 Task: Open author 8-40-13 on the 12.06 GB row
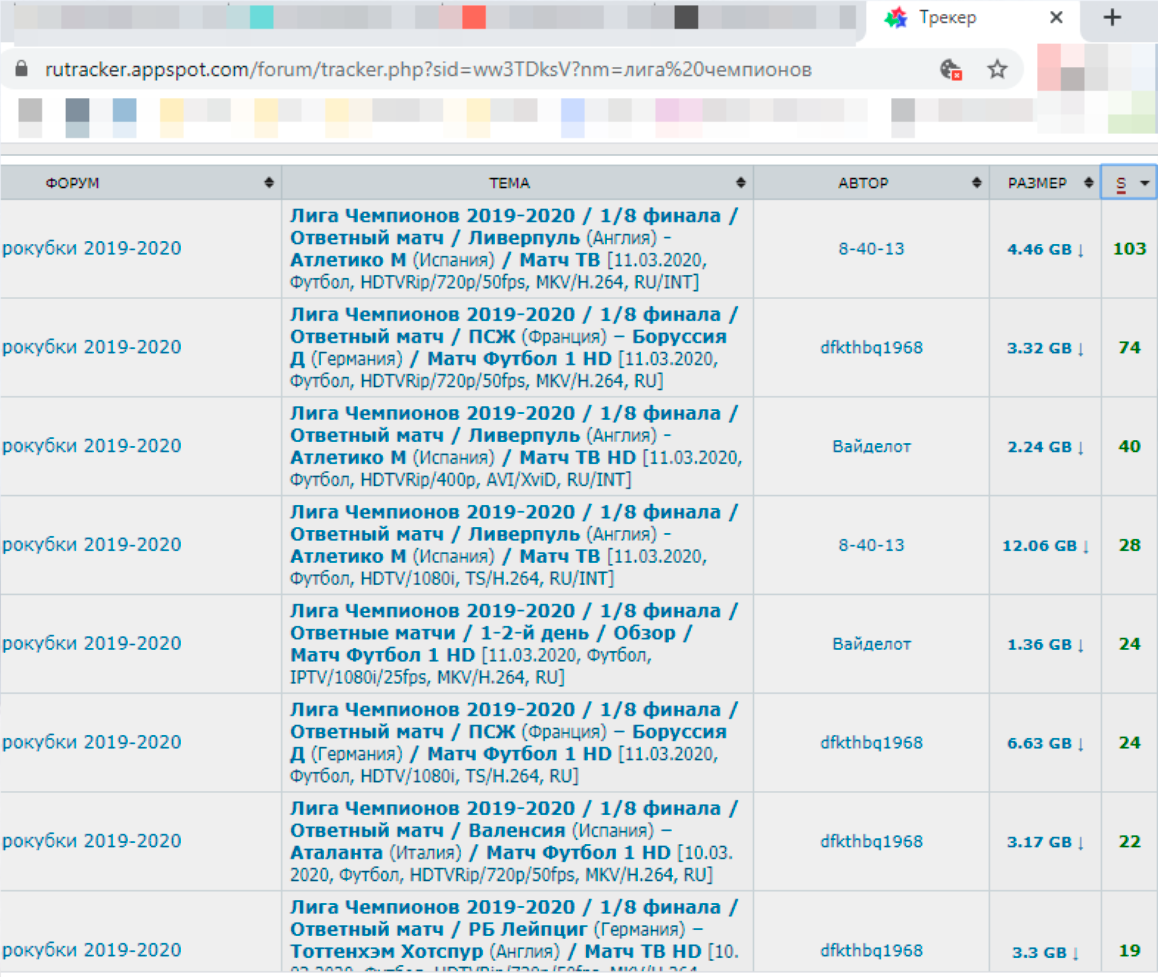click(871, 545)
